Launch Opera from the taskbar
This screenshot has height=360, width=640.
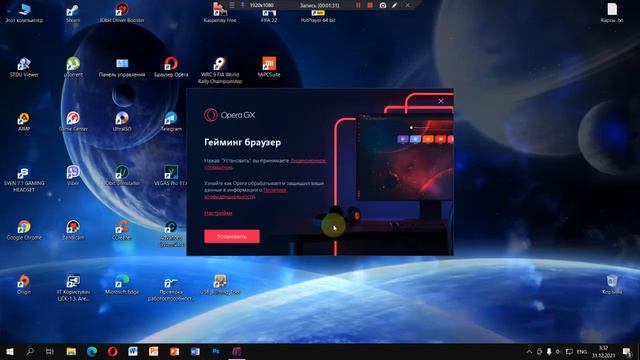pyautogui.click(x=113, y=351)
